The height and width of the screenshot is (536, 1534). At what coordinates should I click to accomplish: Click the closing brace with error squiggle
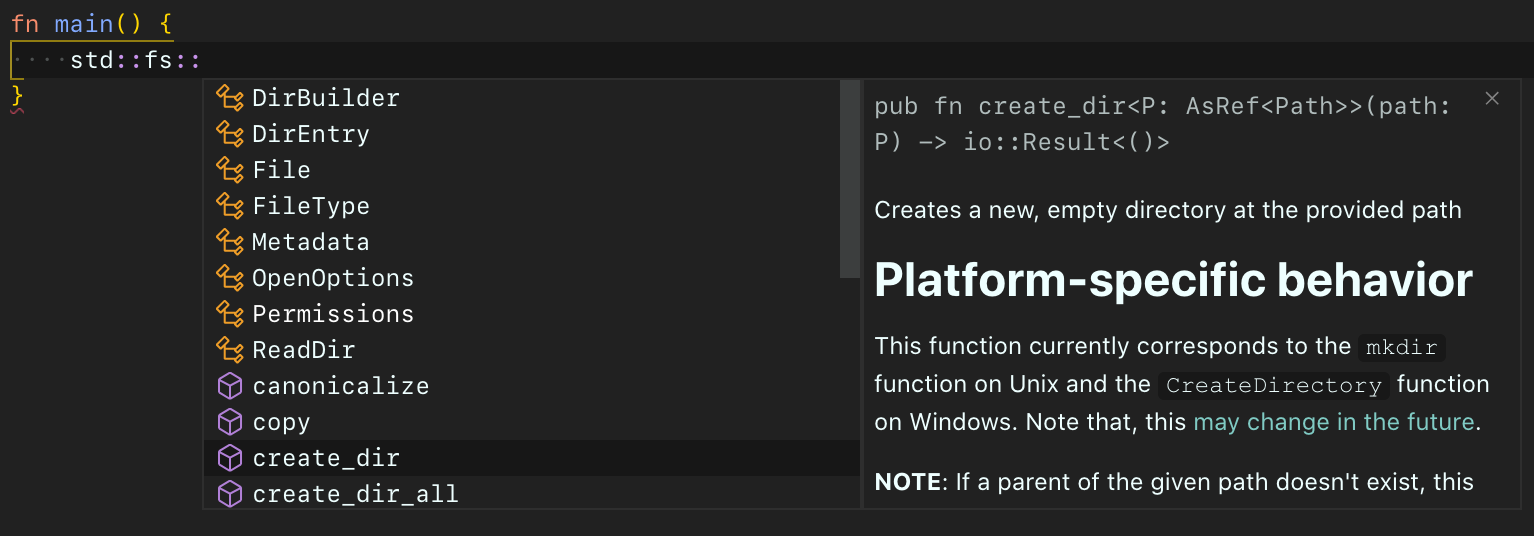(x=17, y=97)
